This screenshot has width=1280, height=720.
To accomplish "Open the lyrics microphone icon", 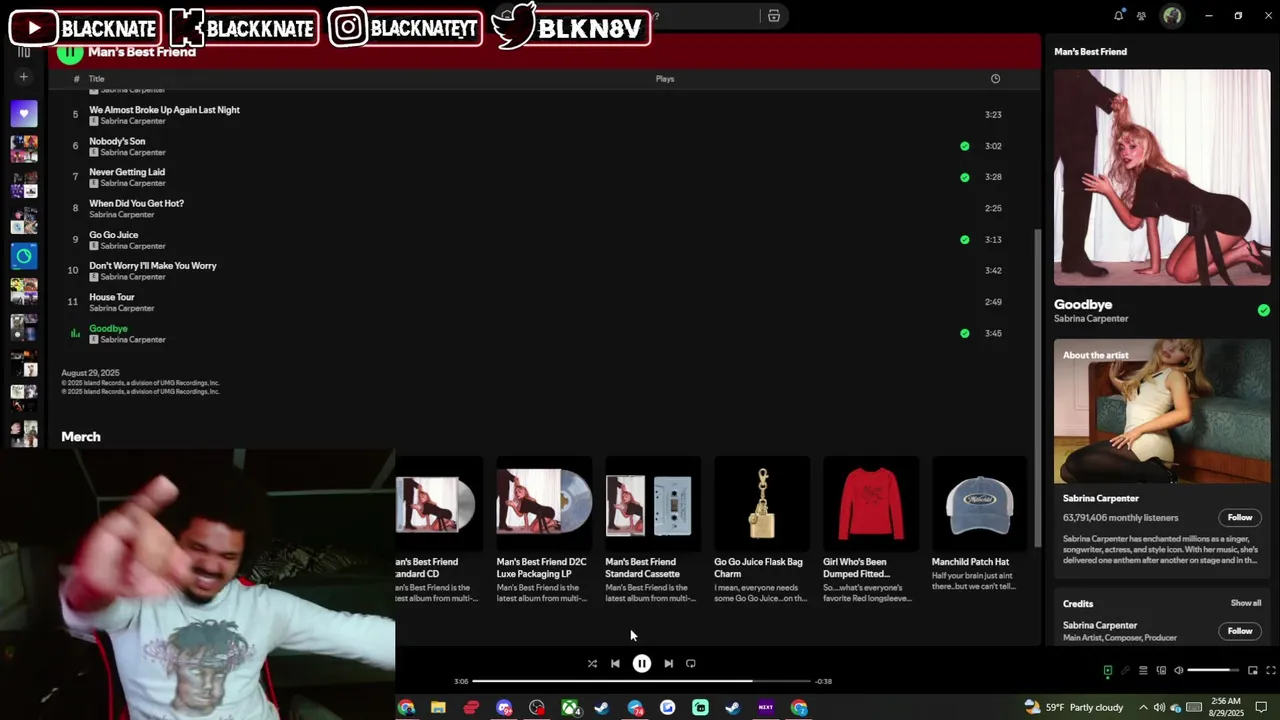I will click(1125, 670).
